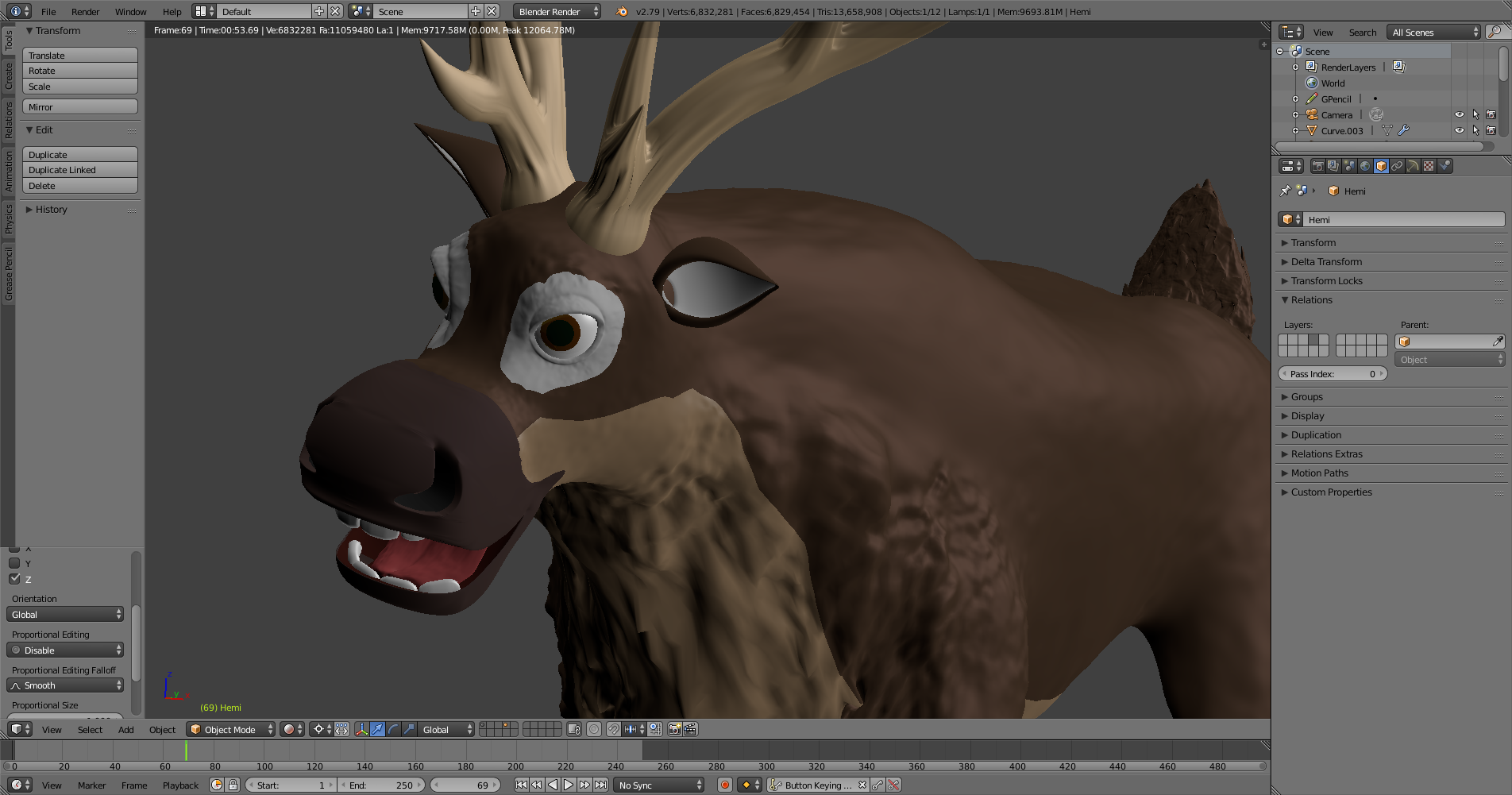1512x795 pixels.
Task: Open the Physics properties tab
Action: (x=1444, y=166)
